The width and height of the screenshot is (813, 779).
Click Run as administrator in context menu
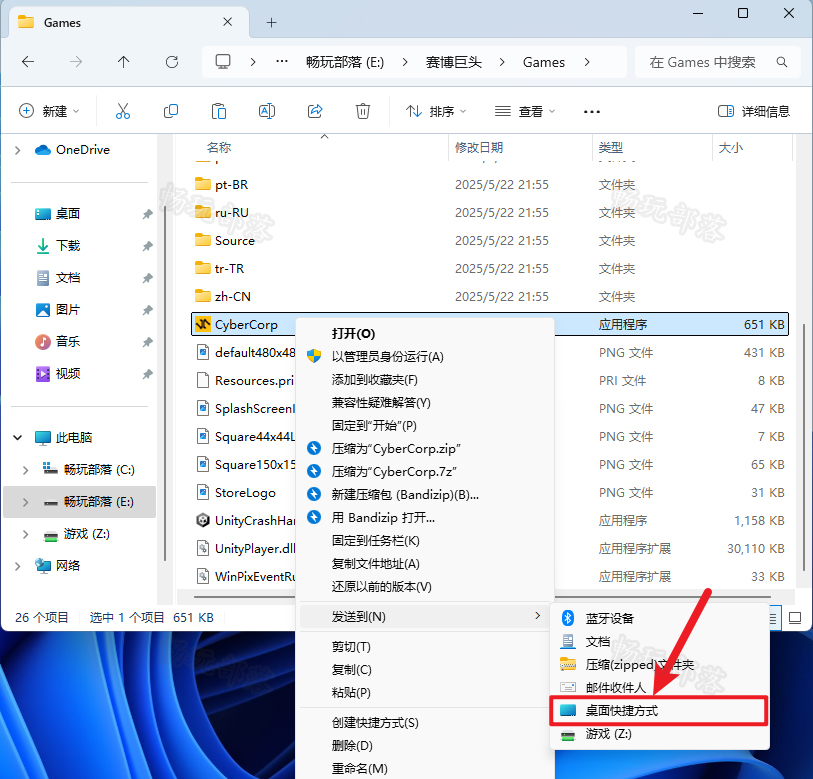tap(425, 356)
